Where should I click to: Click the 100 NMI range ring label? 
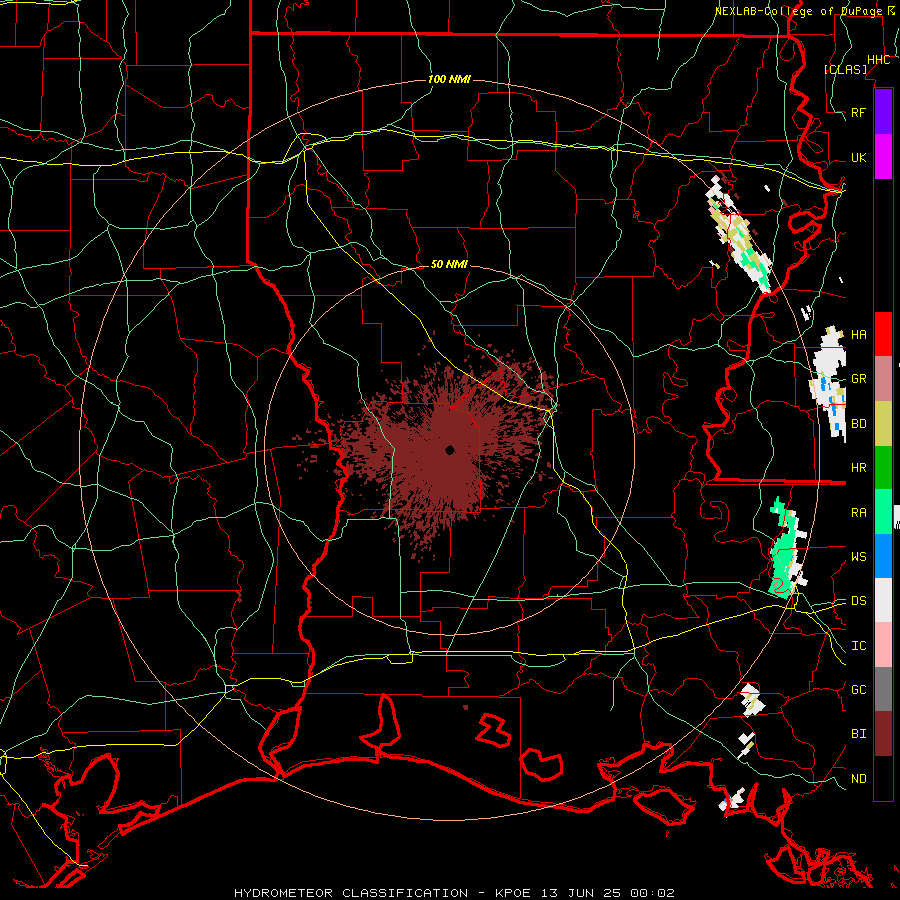coord(449,79)
